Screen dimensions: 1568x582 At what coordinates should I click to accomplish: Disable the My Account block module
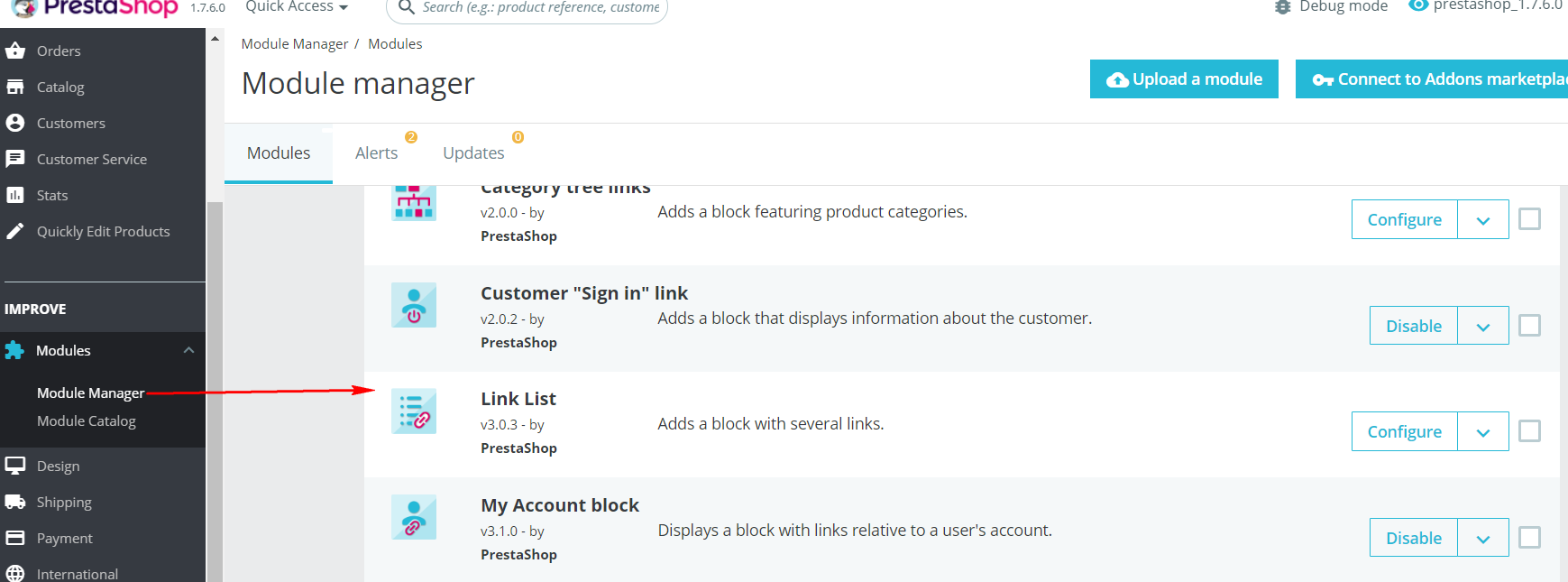(1414, 538)
